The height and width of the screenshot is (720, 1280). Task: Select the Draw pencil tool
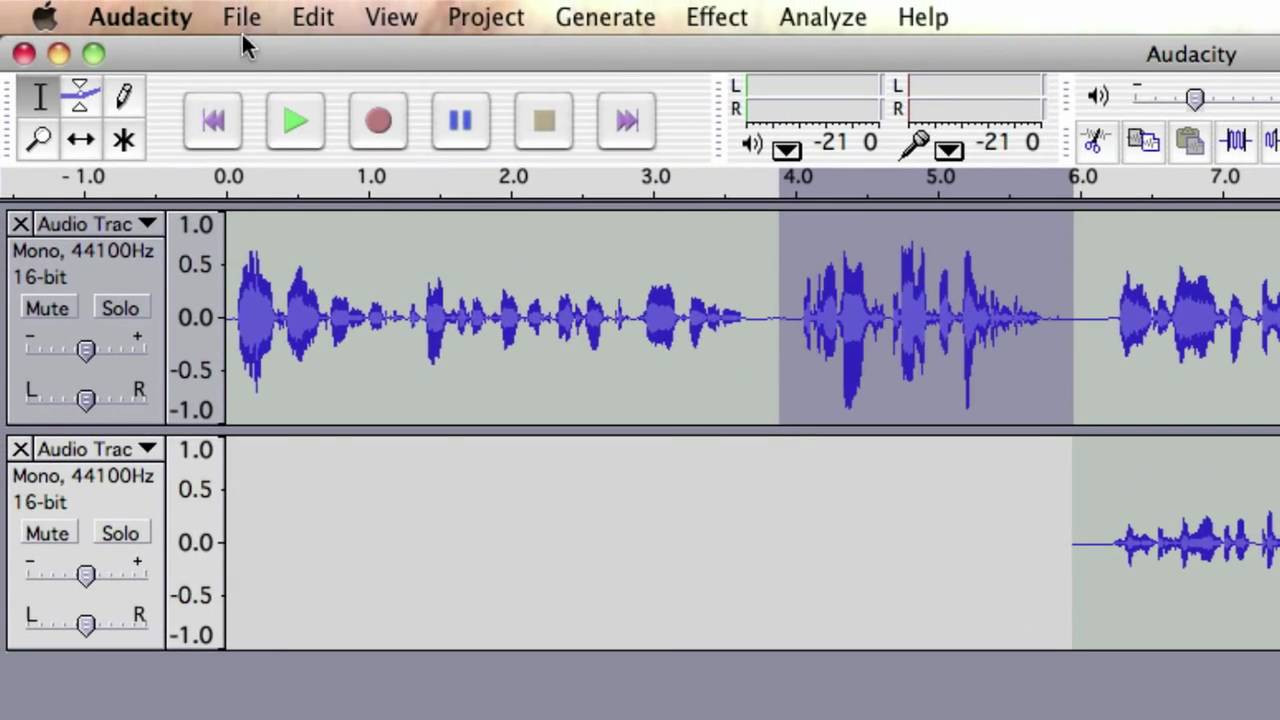123,97
